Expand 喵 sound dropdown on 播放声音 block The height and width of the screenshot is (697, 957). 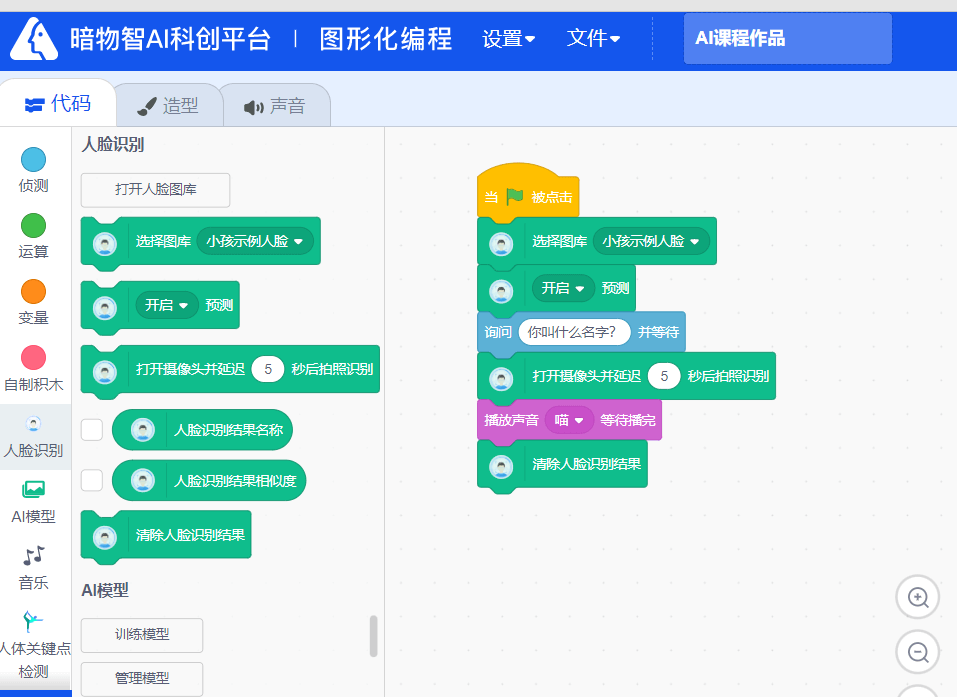569,420
